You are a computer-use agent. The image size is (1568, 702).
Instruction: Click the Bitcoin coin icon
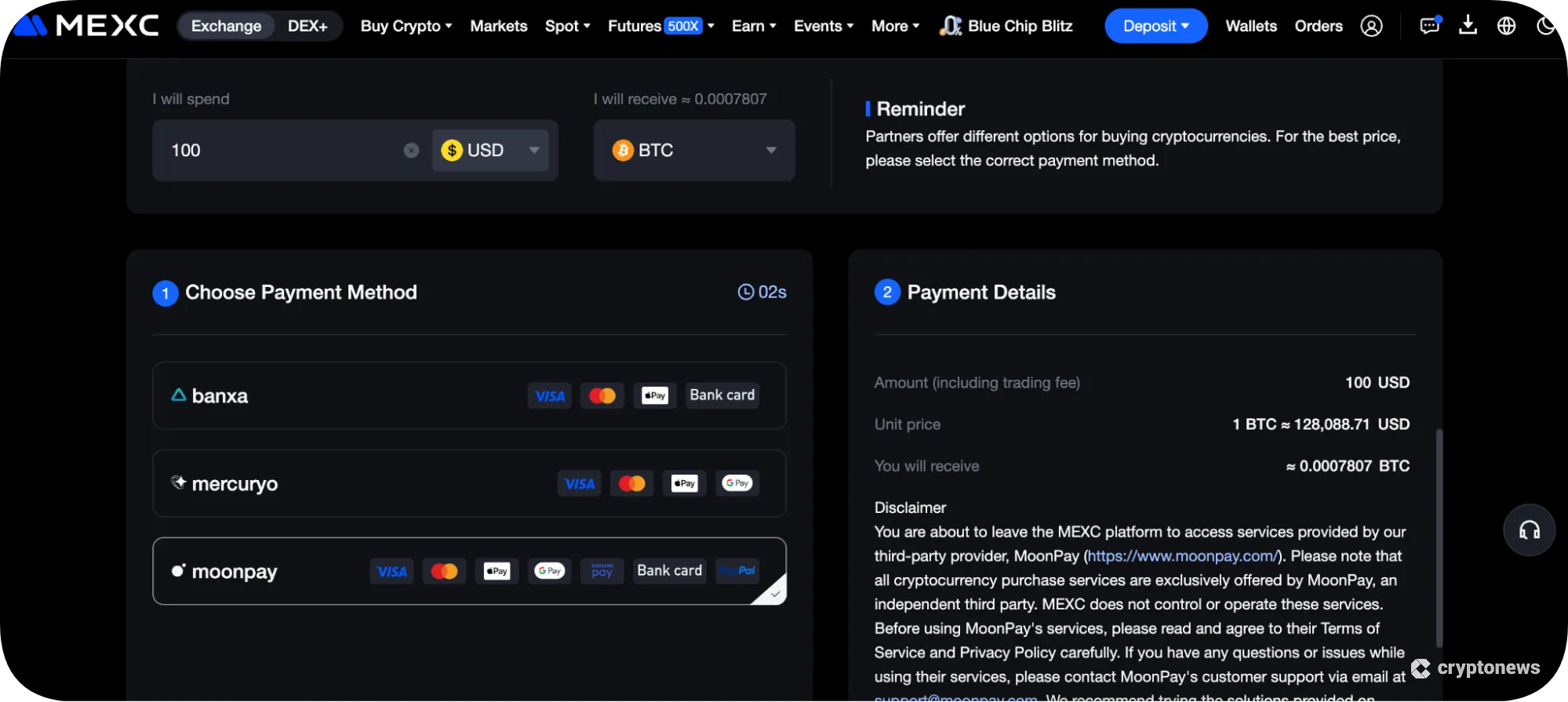pyautogui.click(x=623, y=151)
